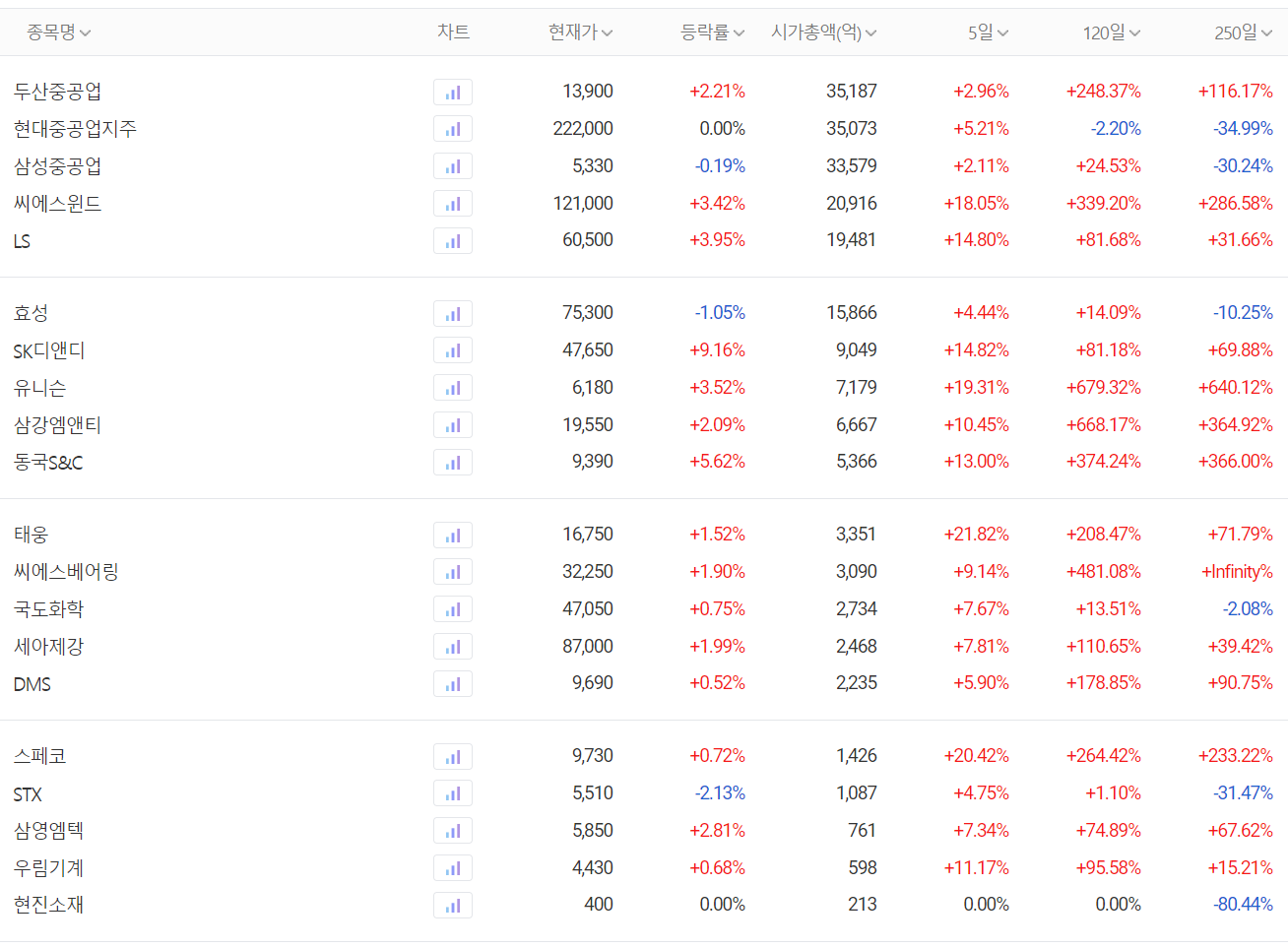This screenshot has height=948, width=1288.
Task: Select the 삼영엠텍 stock name
Action: 48,831
